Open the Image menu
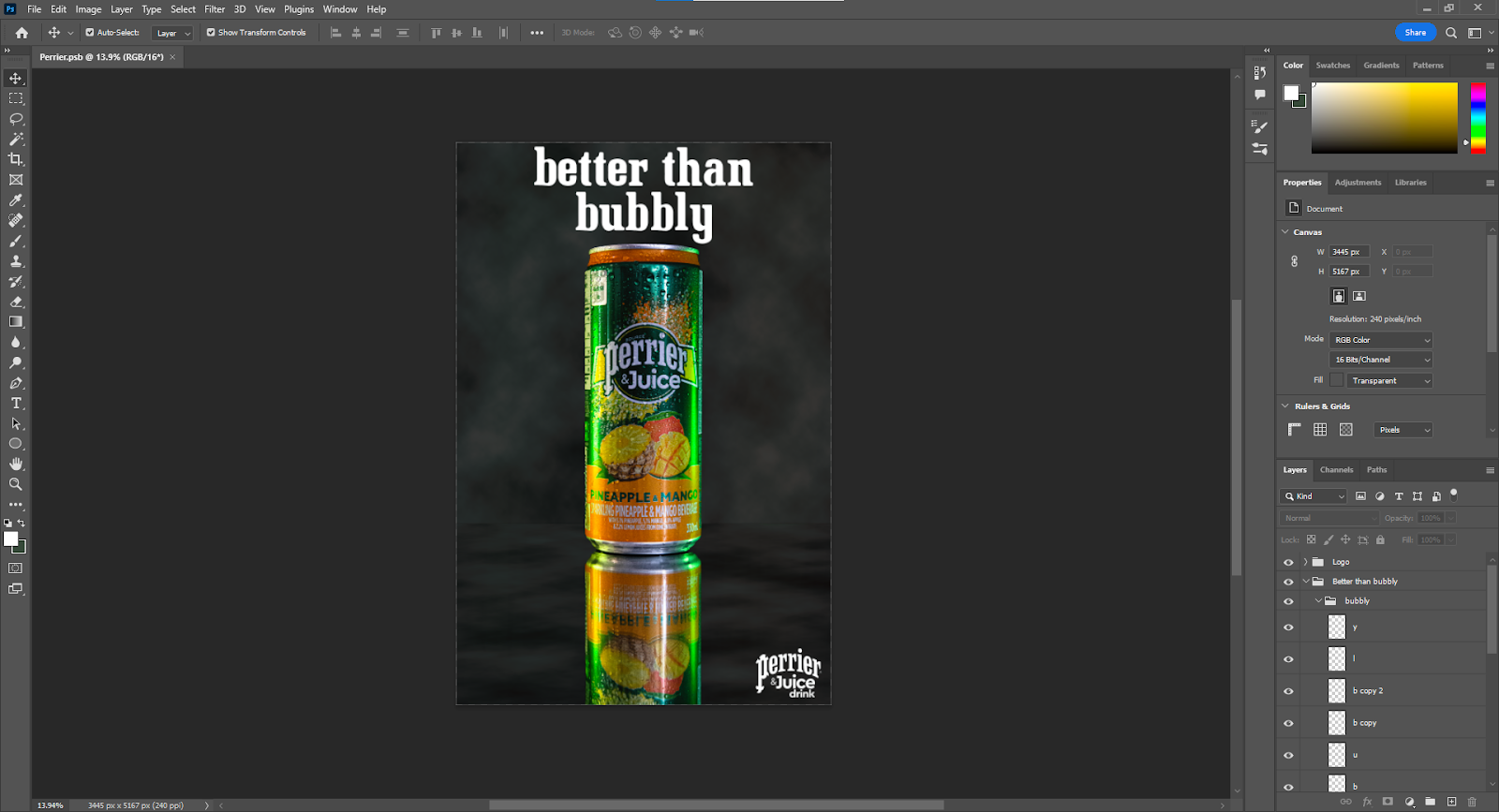This screenshot has height=812, width=1499. pyautogui.click(x=88, y=9)
